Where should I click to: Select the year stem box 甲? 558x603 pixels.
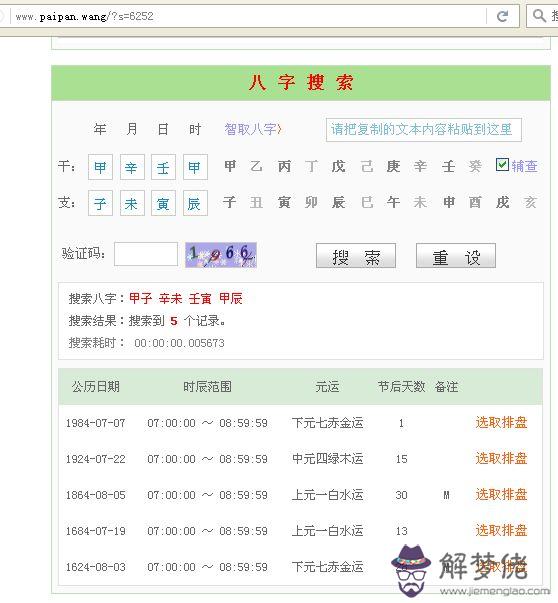point(100,167)
